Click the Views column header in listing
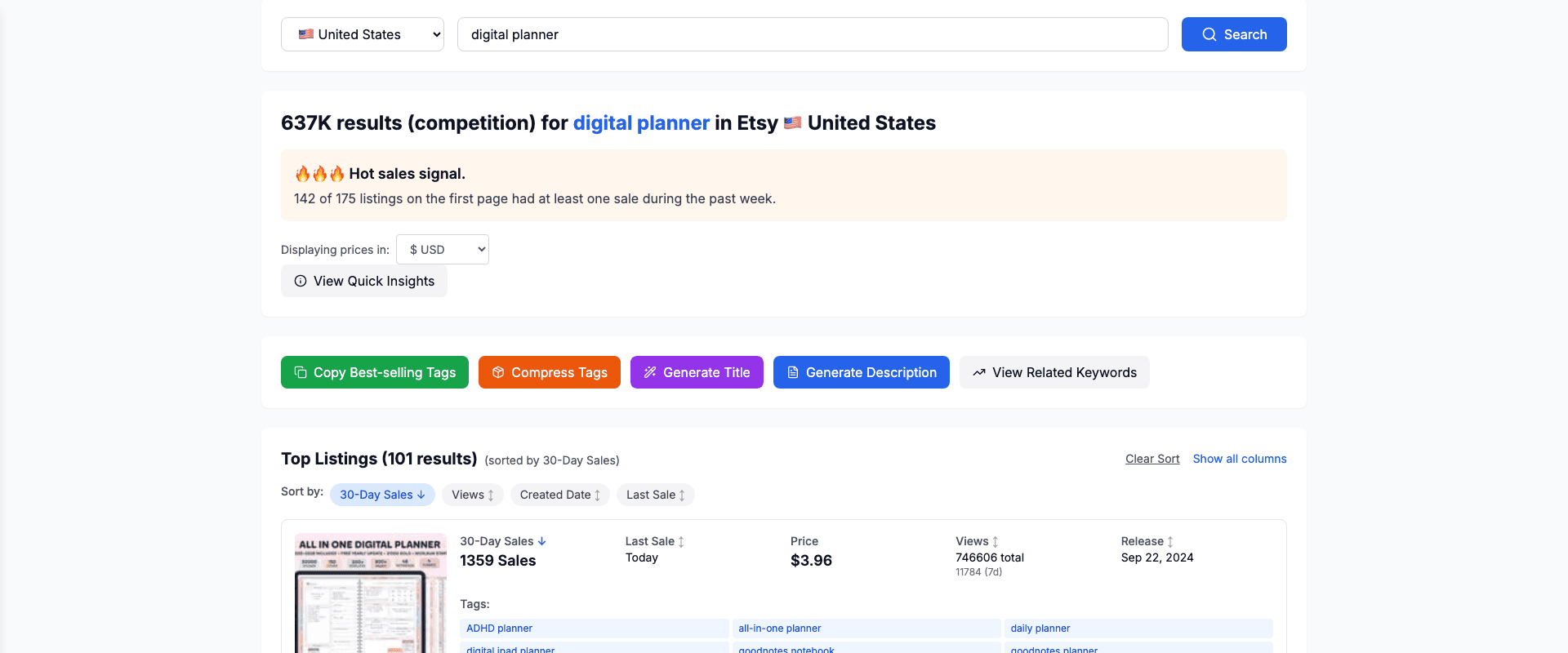1568x653 pixels. [x=978, y=541]
